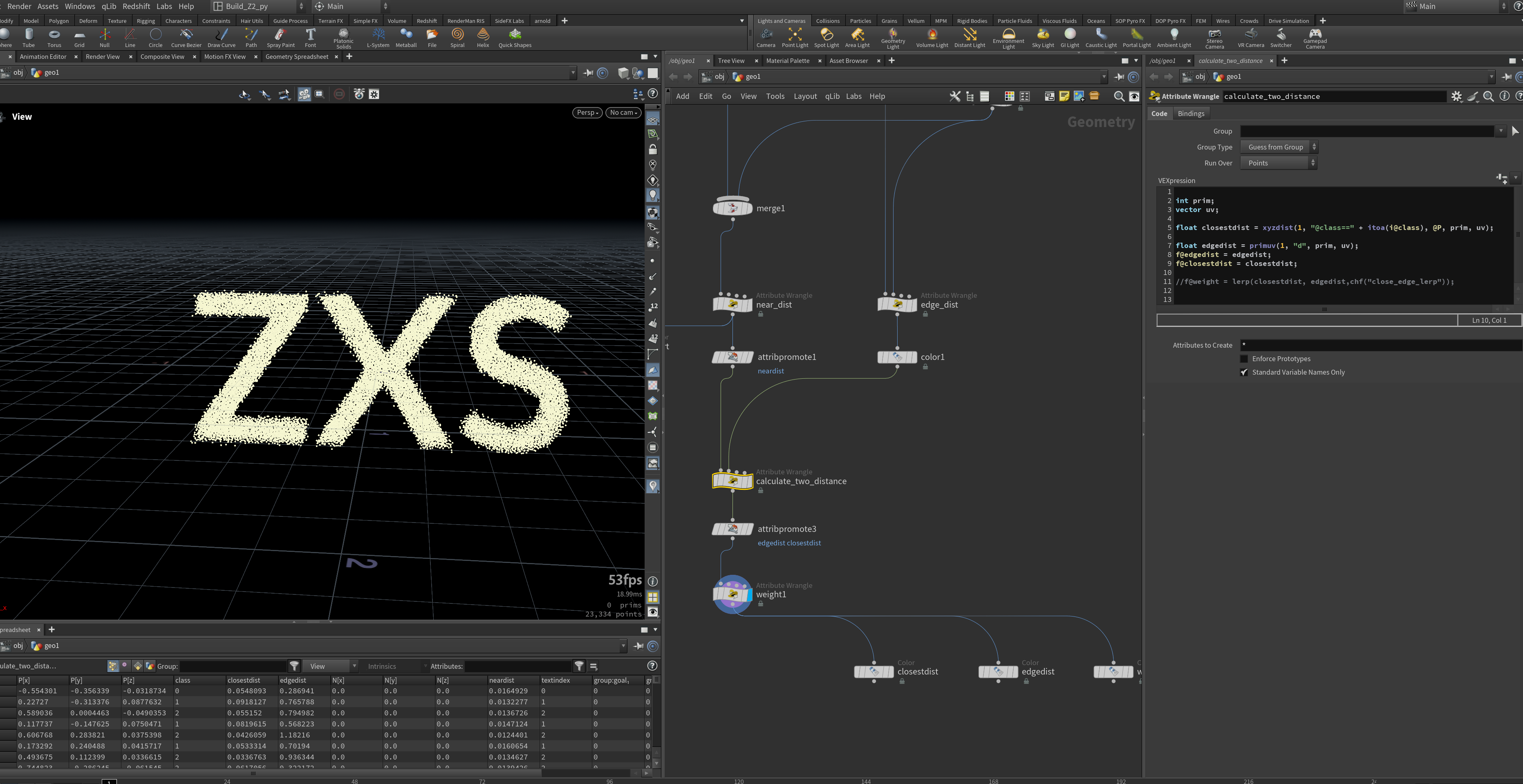This screenshot has height=784, width=1523.
Task: Toggle the spreadsheet attribute filter icon
Action: 580,666
